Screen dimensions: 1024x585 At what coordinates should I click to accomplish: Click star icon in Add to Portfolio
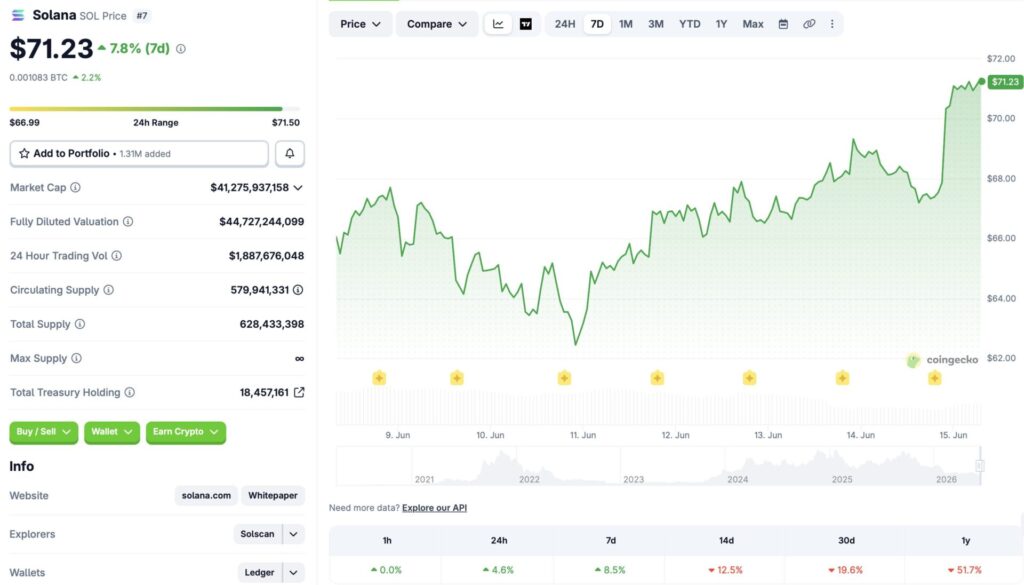[24, 153]
